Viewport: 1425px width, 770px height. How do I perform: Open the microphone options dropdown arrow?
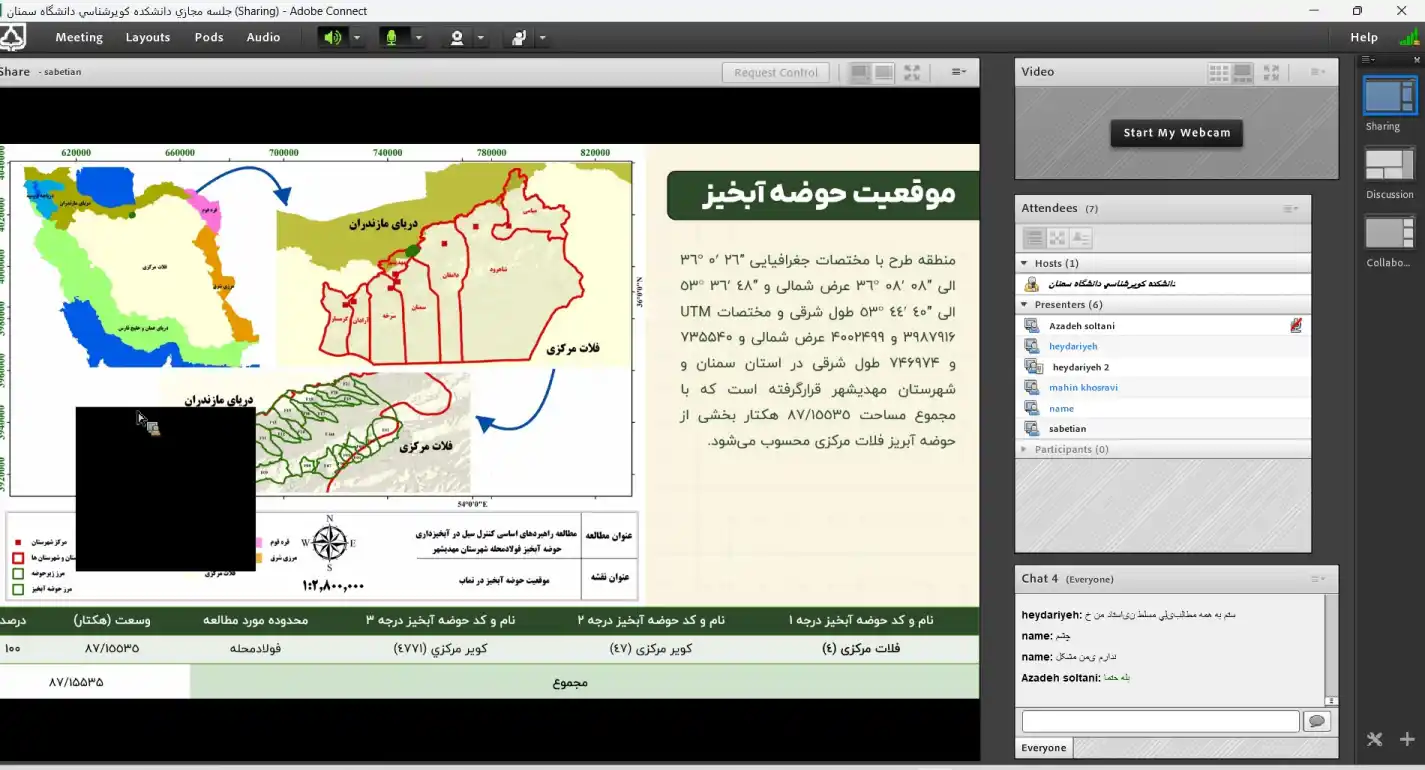pos(419,38)
